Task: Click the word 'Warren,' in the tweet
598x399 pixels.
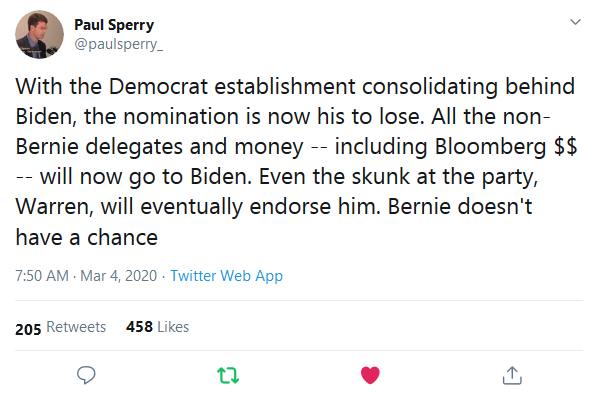Action: click(54, 207)
